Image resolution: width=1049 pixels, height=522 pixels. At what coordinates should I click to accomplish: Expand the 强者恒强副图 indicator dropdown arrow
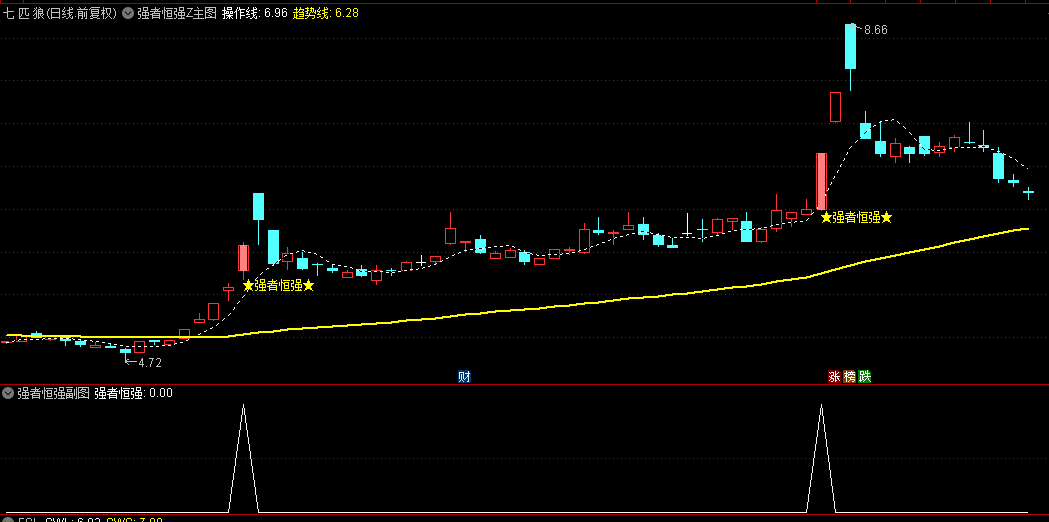pyautogui.click(x=9, y=393)
